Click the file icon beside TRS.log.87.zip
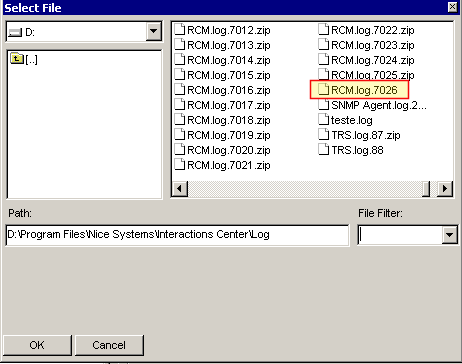 tap(324, 134)
